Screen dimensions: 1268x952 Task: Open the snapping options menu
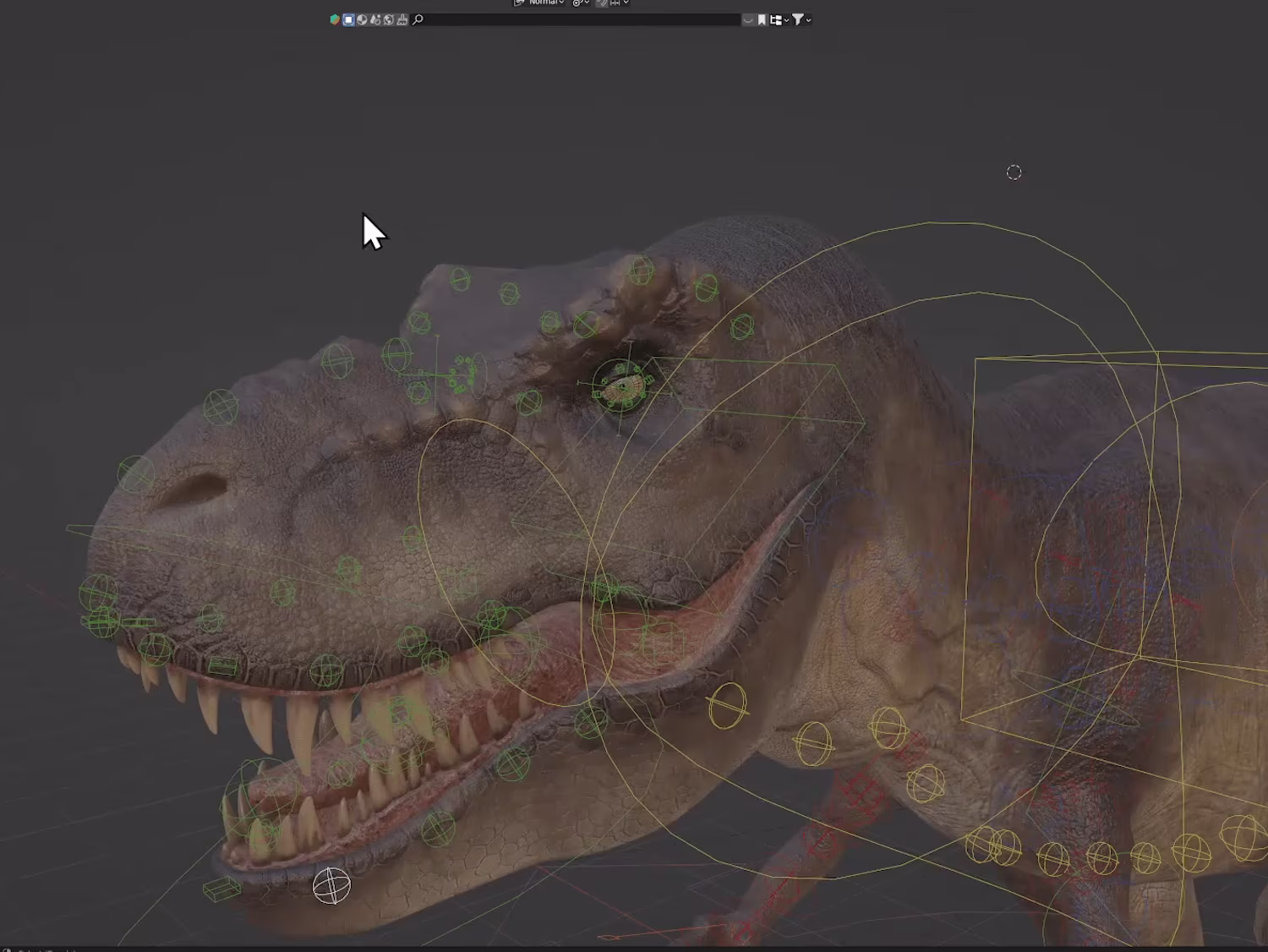620,3
